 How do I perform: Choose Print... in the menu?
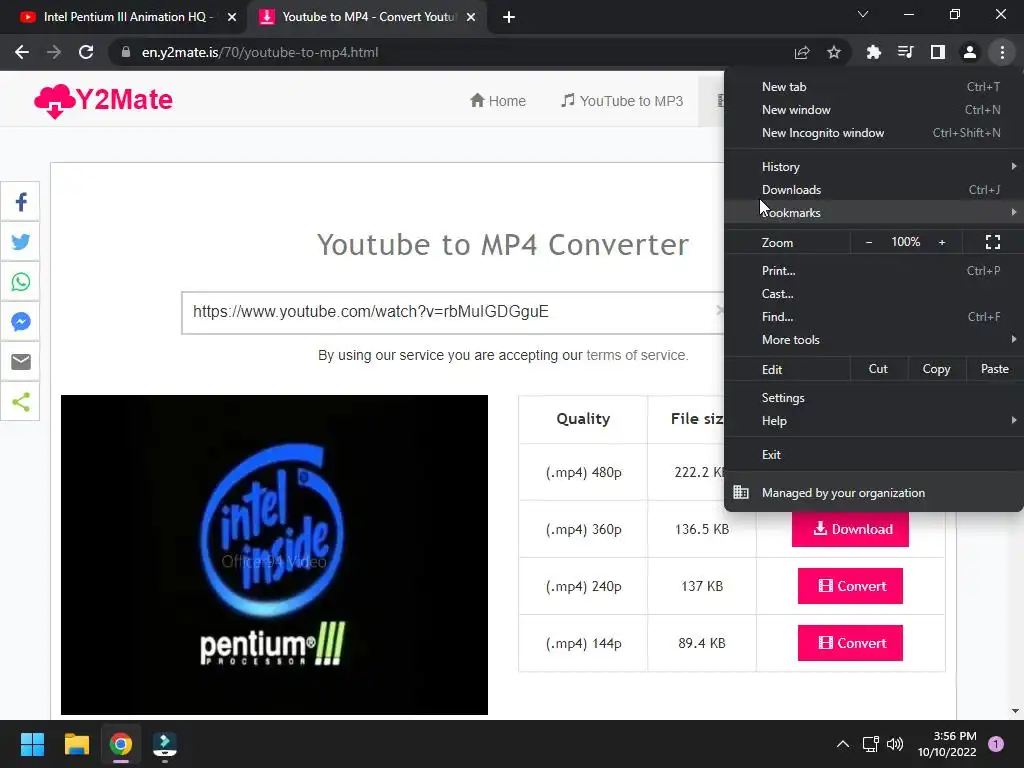(x=874, y=270)
